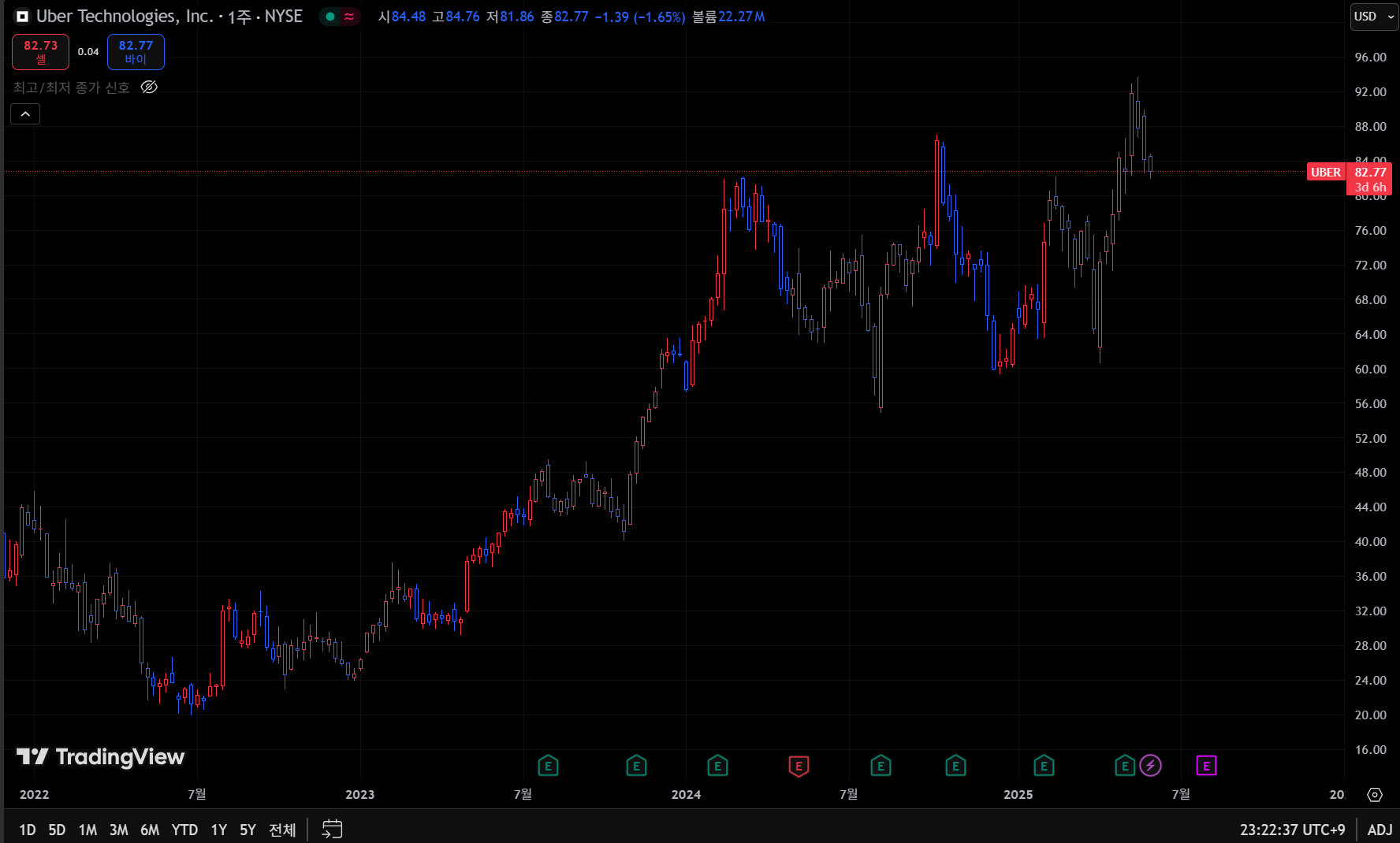Viewport: 1400px width, 843px height.
Task: Click the green earnings E marker in late 2024
Action: [955, 766]
